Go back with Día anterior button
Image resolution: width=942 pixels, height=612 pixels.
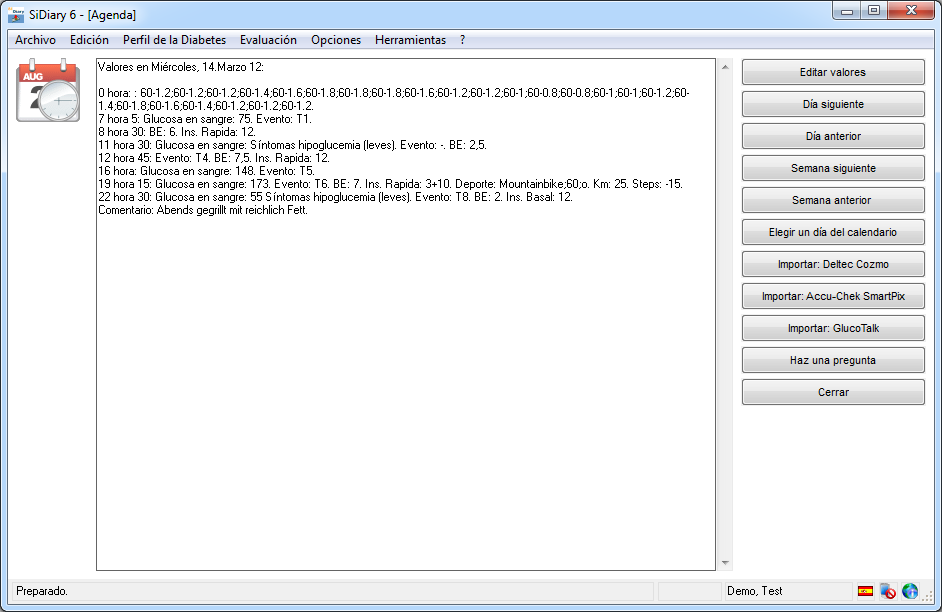(832, 136)
